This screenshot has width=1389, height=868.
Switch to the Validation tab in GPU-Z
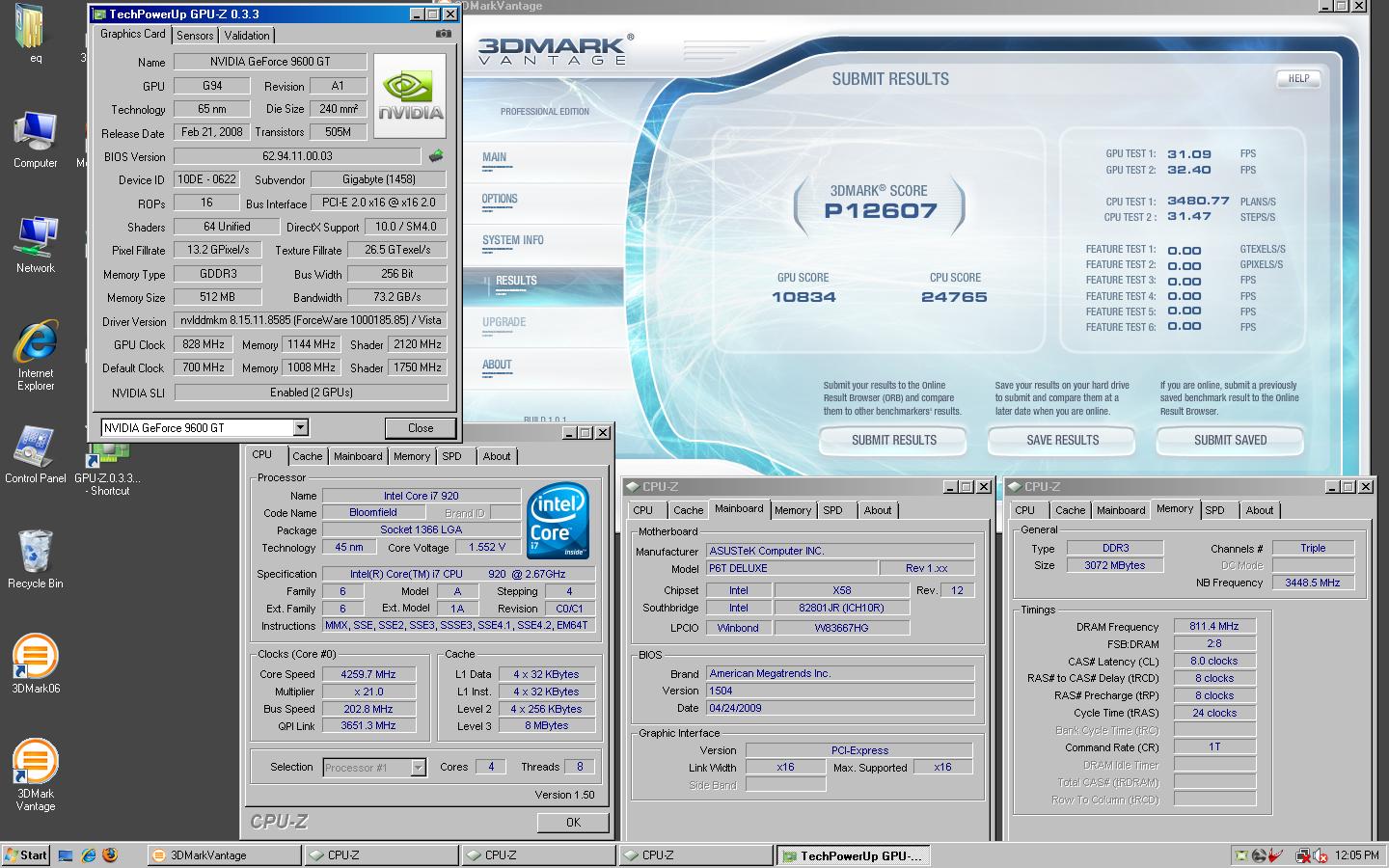point(247,36)
